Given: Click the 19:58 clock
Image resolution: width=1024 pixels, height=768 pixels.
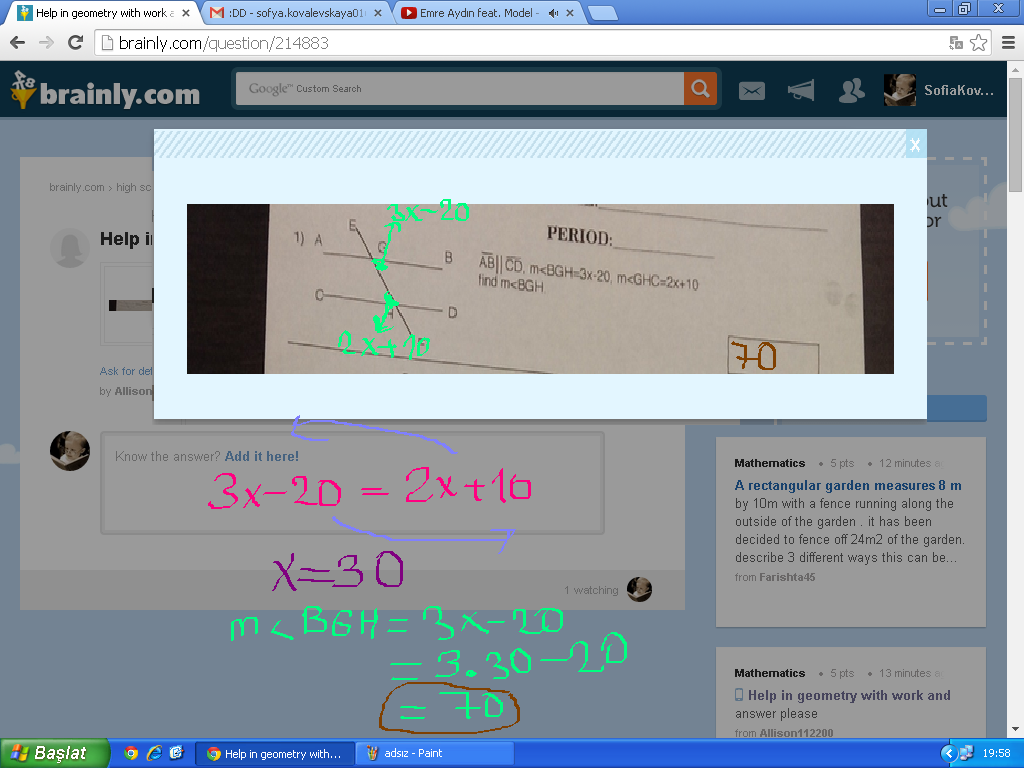Looking at the screenshot, I should click(x=997, y=754).
